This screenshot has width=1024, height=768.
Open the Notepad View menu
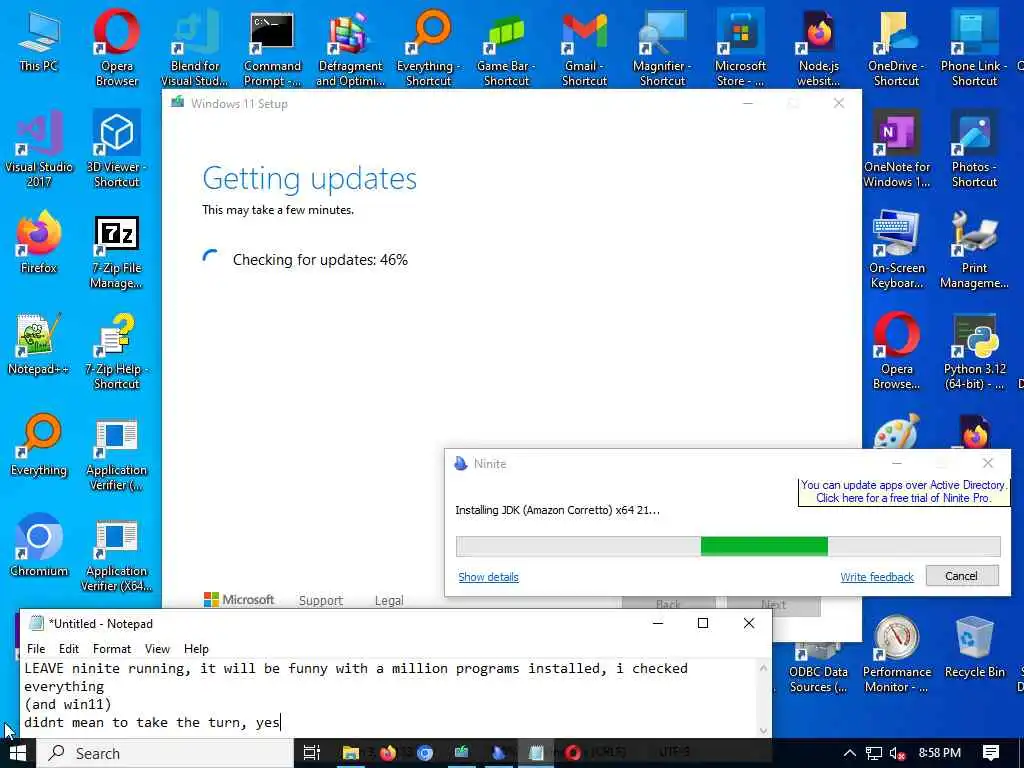click(157, 648)
